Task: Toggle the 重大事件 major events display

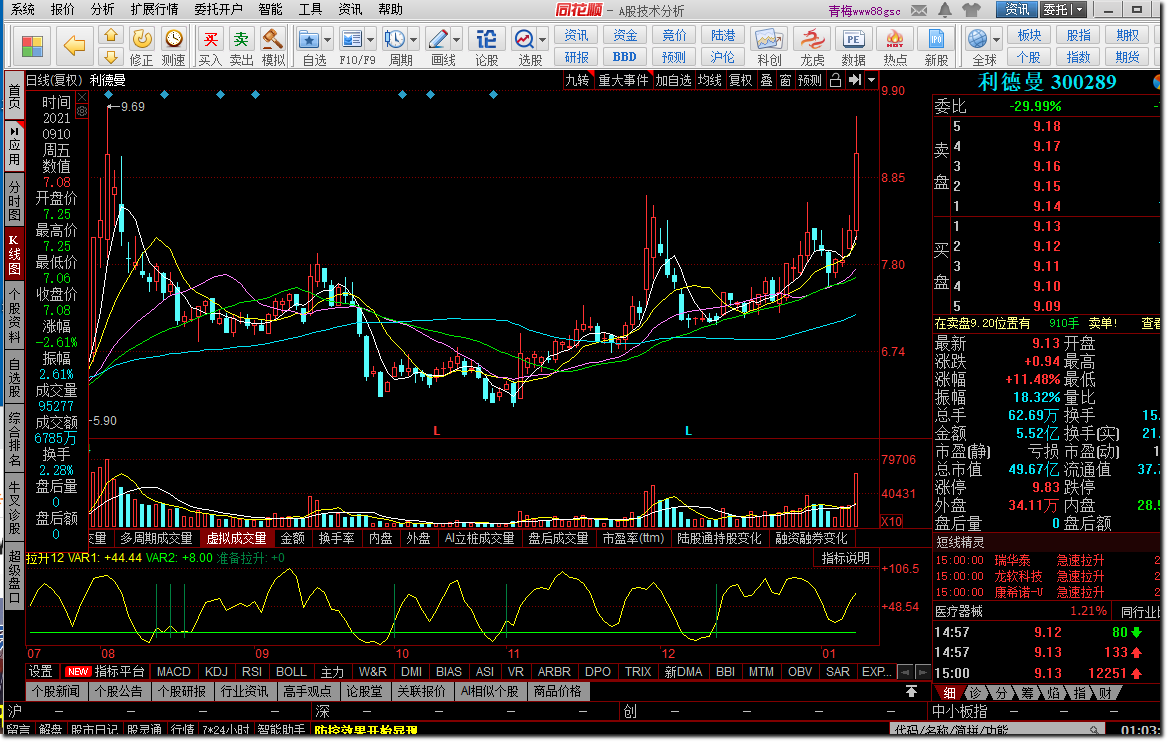Action: [623, 80]
